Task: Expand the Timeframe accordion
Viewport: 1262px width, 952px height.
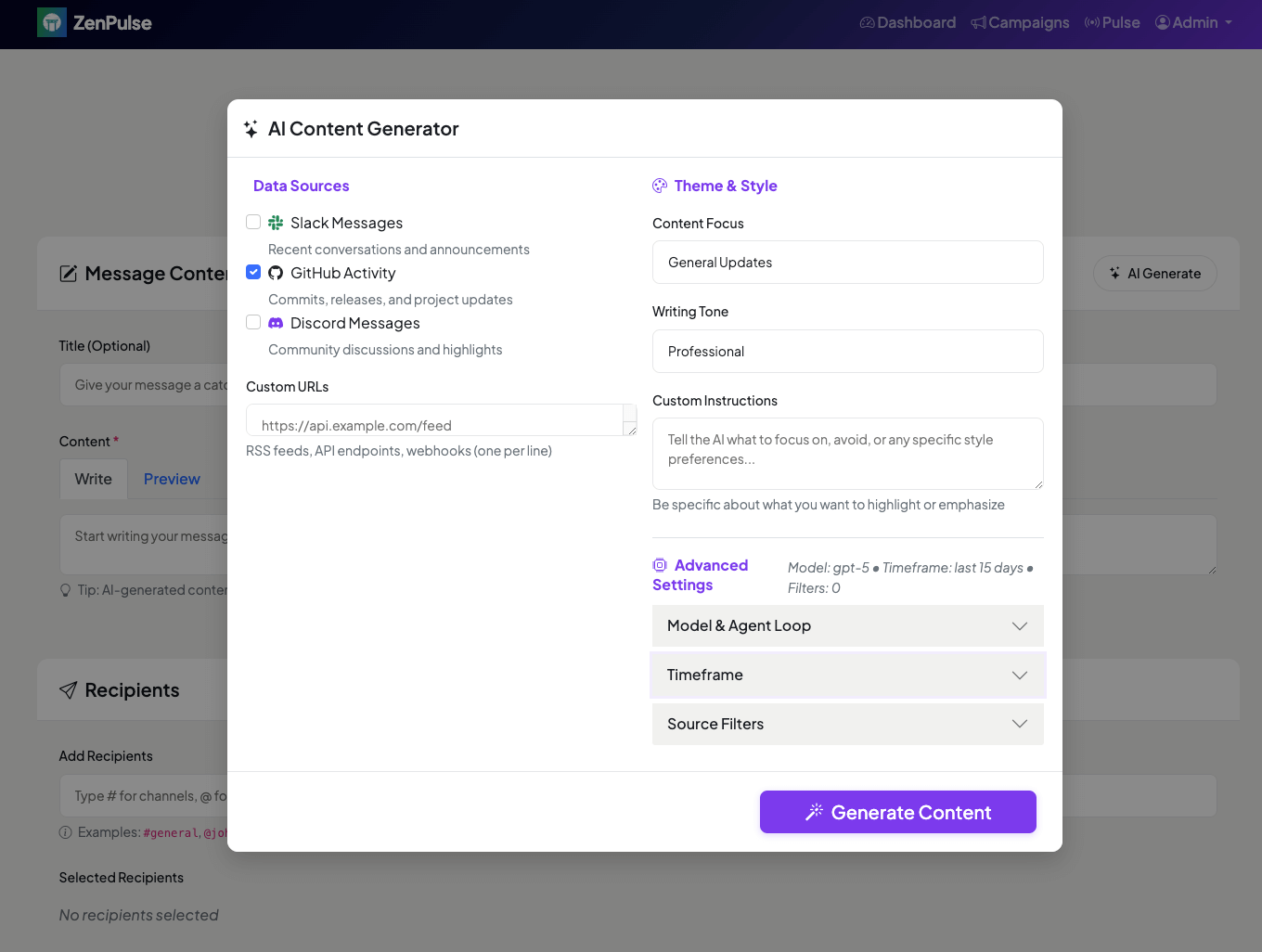Action: (x=847, y=675)
